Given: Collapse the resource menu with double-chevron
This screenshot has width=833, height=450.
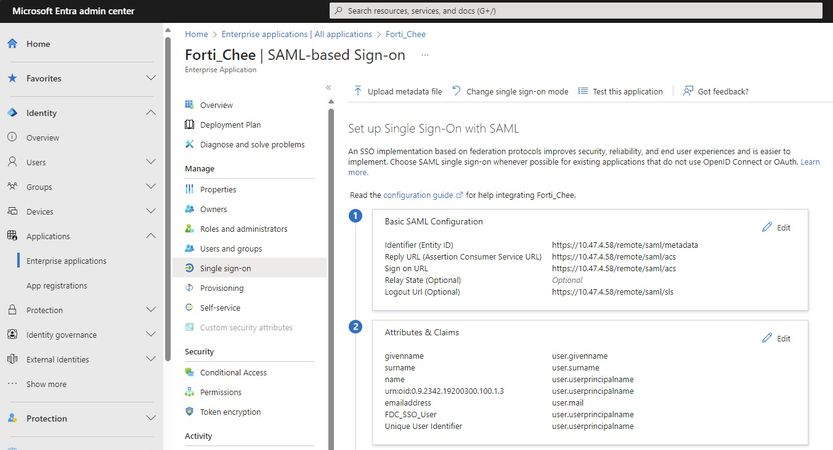Looking at the screenshot, I should pos(328,88).
